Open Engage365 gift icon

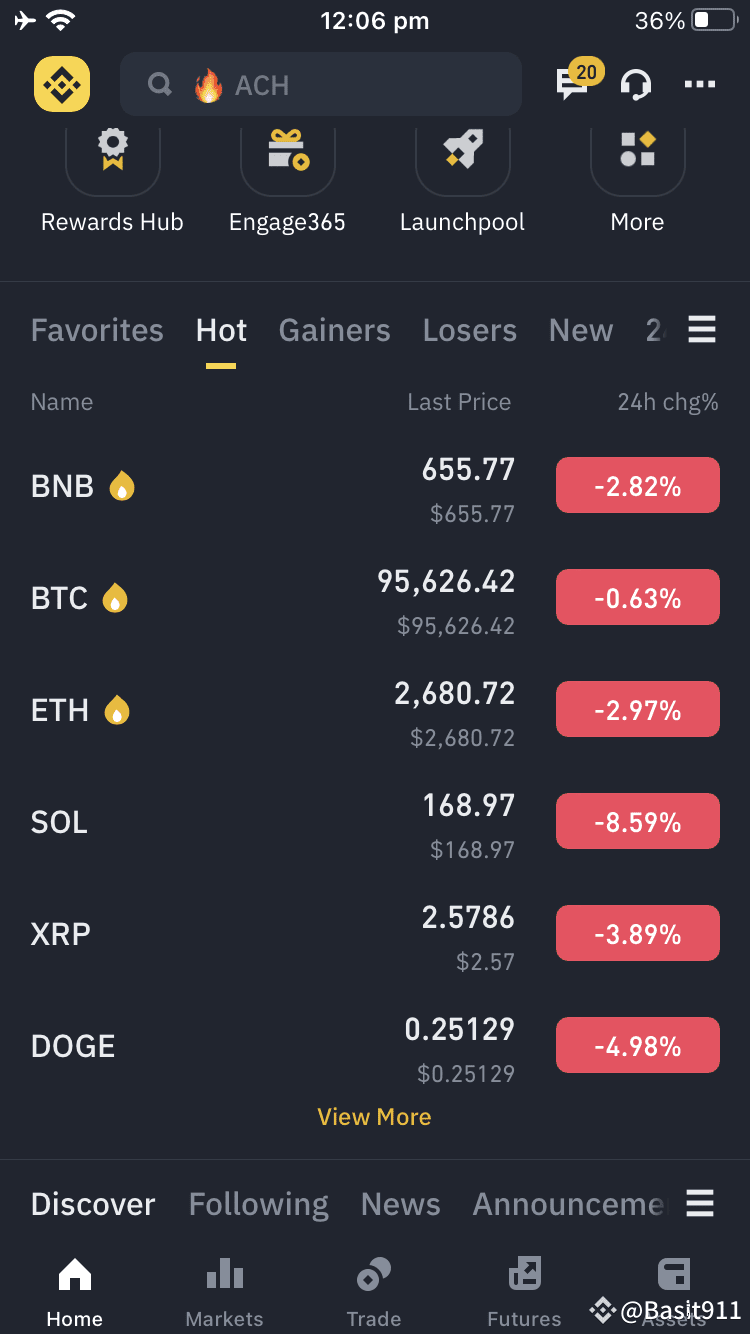click(x=287, y=152)
